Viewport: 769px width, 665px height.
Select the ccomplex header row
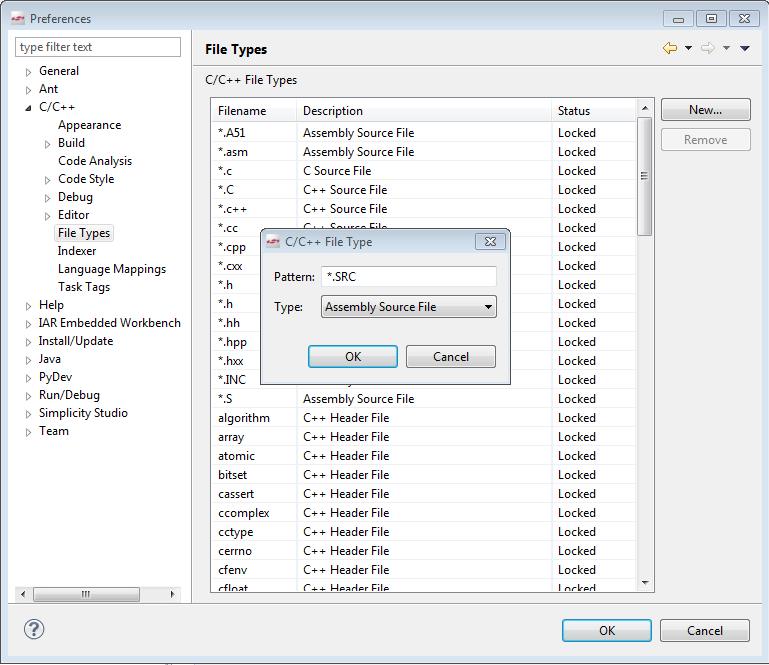424,513
